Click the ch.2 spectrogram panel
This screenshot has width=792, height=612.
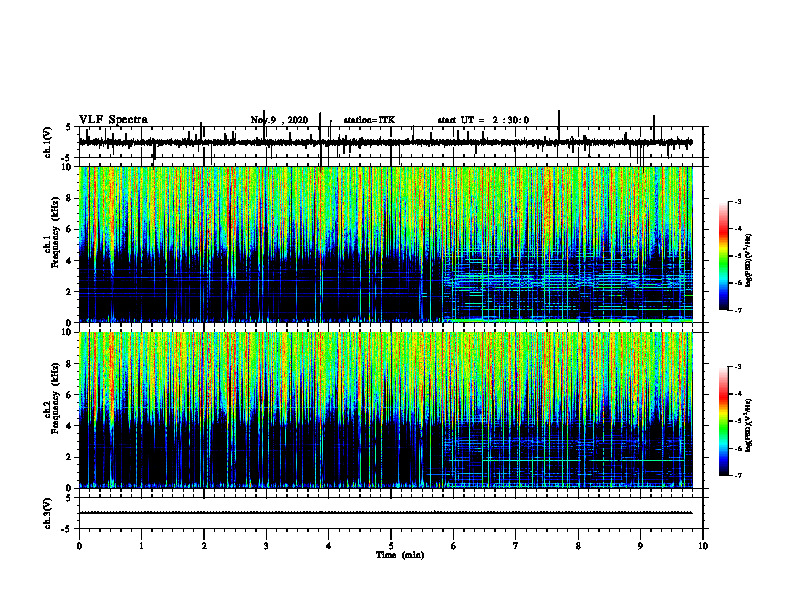point(386,410)
